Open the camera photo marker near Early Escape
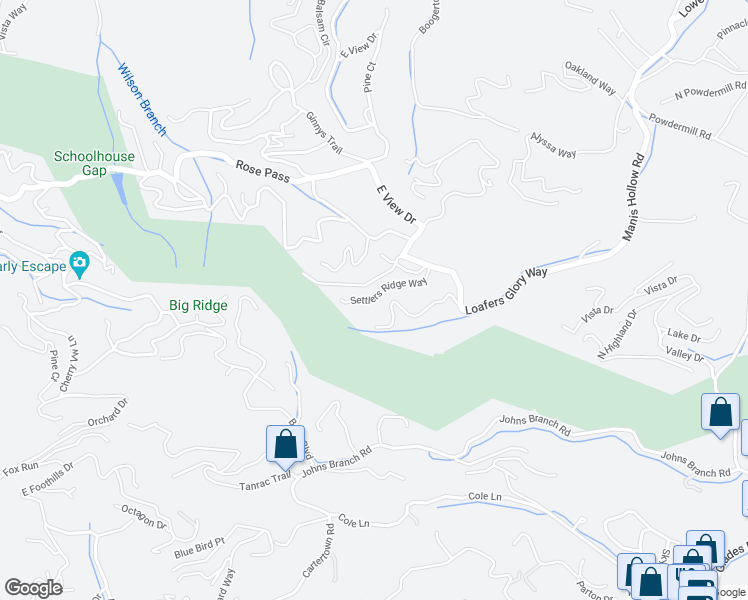This screenshot has width=748, height=600. (79, 265)
